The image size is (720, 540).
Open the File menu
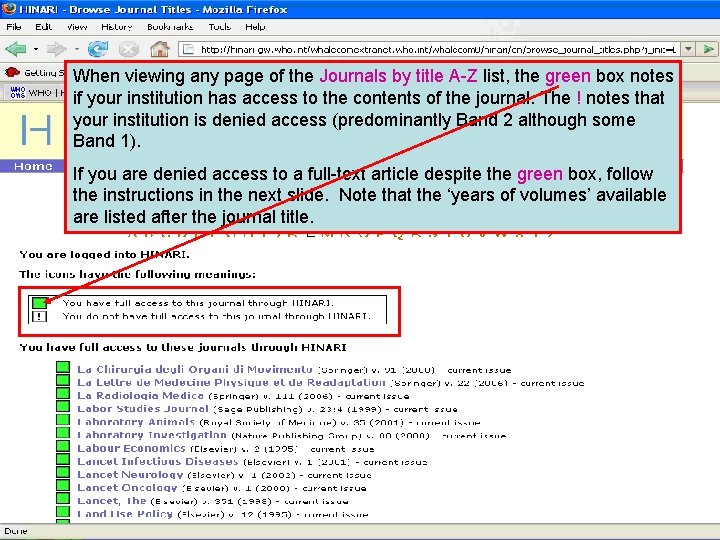coord(14,27)
